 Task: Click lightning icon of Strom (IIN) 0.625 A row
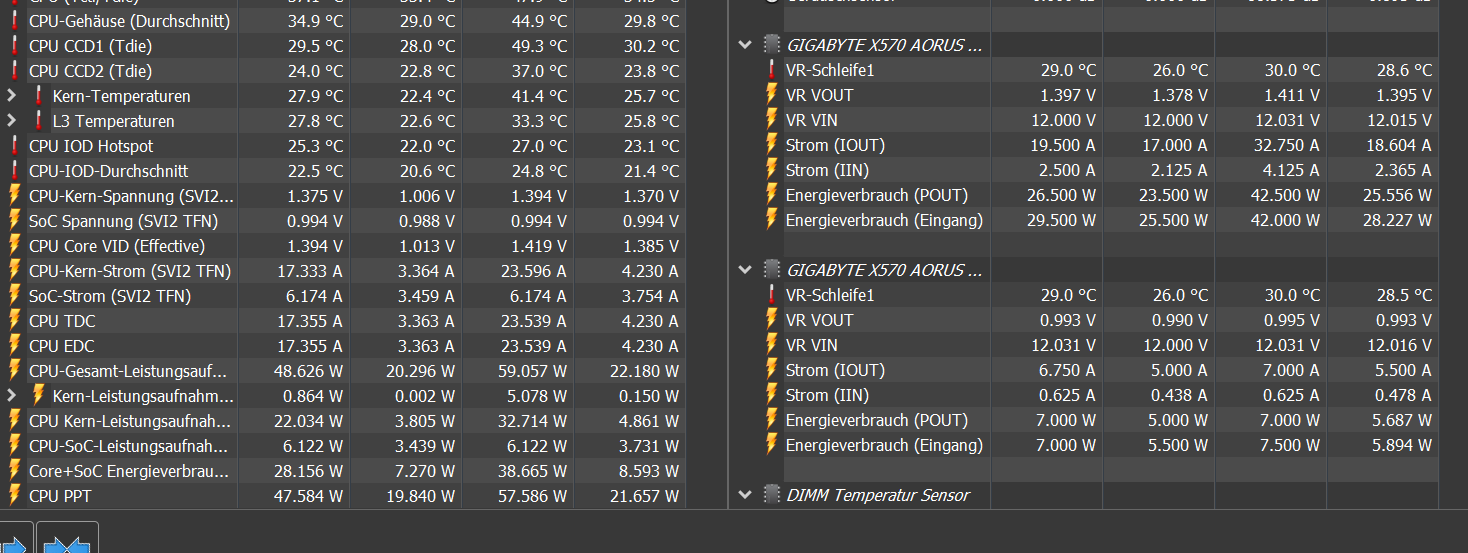coord(772,395)
